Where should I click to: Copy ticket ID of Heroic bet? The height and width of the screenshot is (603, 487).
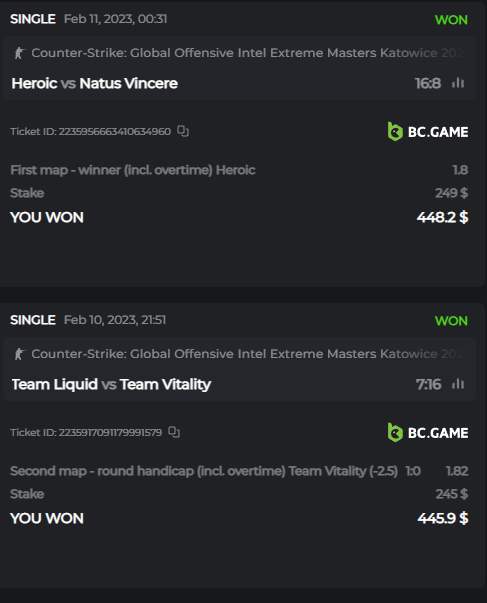(x=183, y=132)
